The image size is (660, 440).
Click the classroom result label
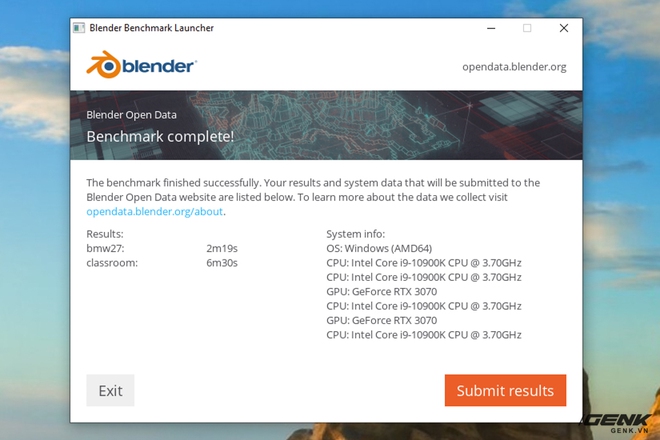(112, 263)
